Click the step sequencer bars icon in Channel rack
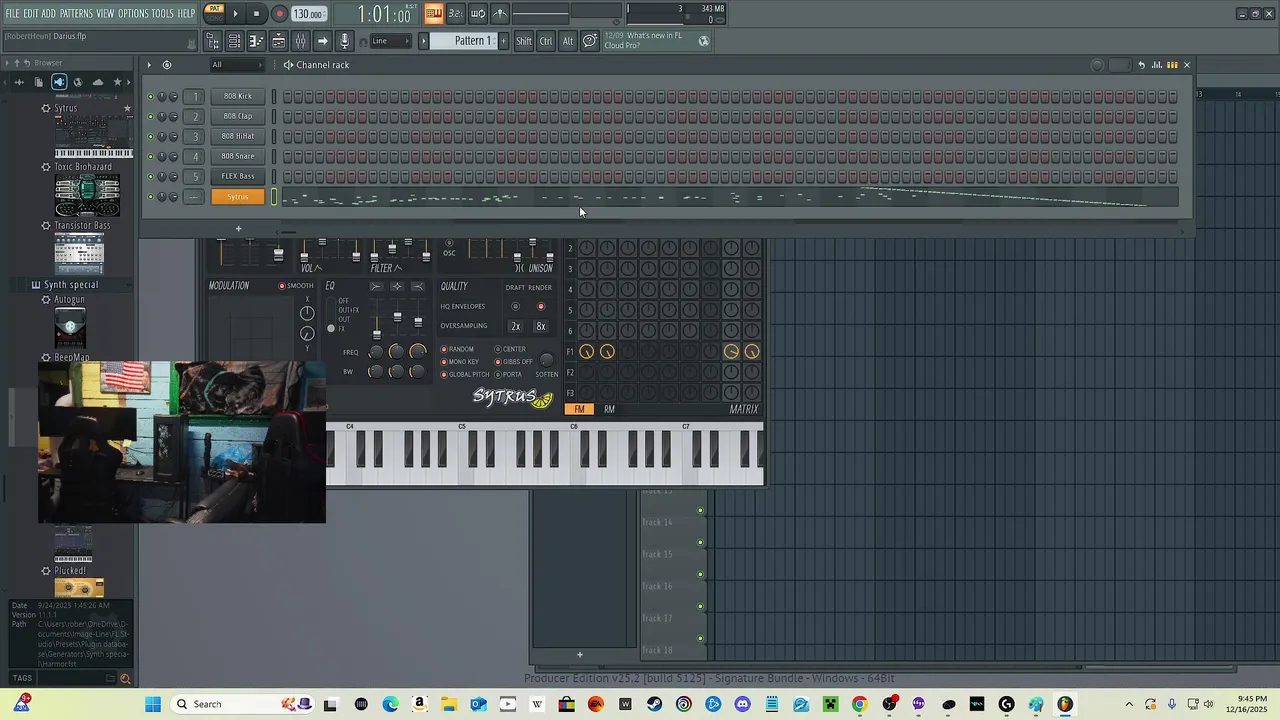 coord(1172,65)
